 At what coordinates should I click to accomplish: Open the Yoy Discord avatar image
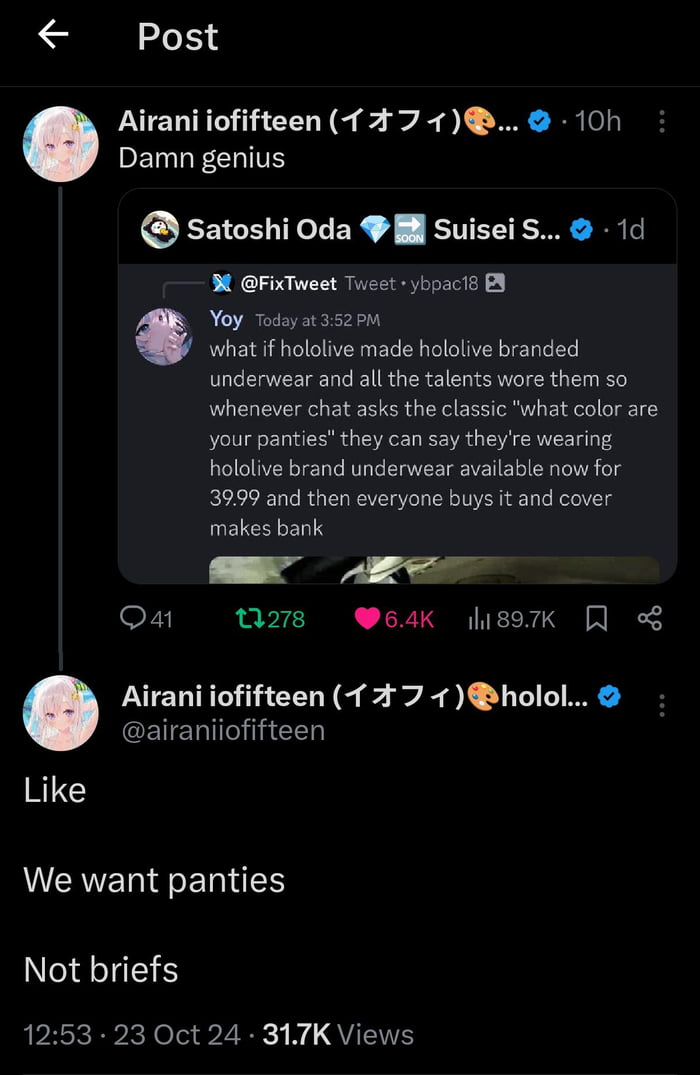[x=164, y=337]
